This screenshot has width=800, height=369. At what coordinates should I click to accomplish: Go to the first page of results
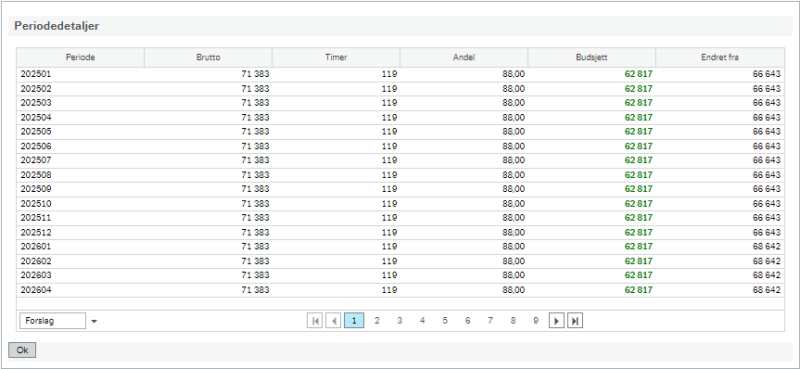click(315, 321)
